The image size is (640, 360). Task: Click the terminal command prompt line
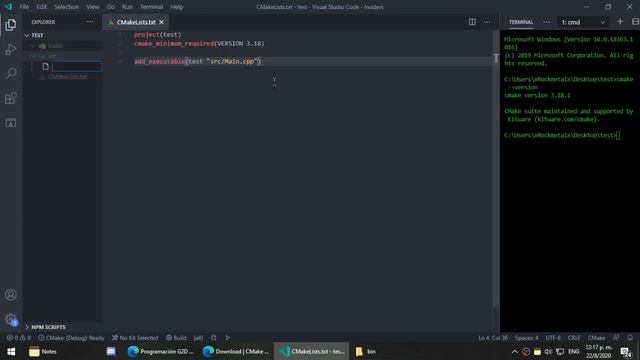pyautogui.click(x=562, y=135)
